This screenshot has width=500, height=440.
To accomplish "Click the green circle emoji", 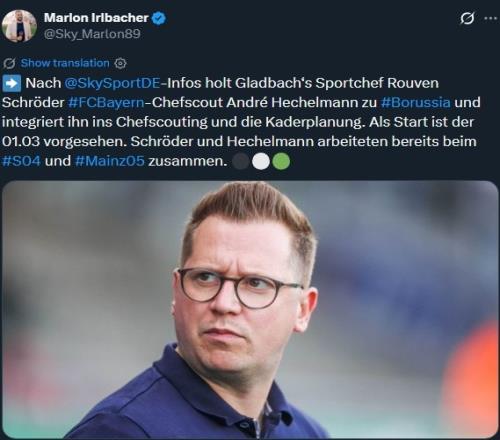I will click(x=281, y=162).
